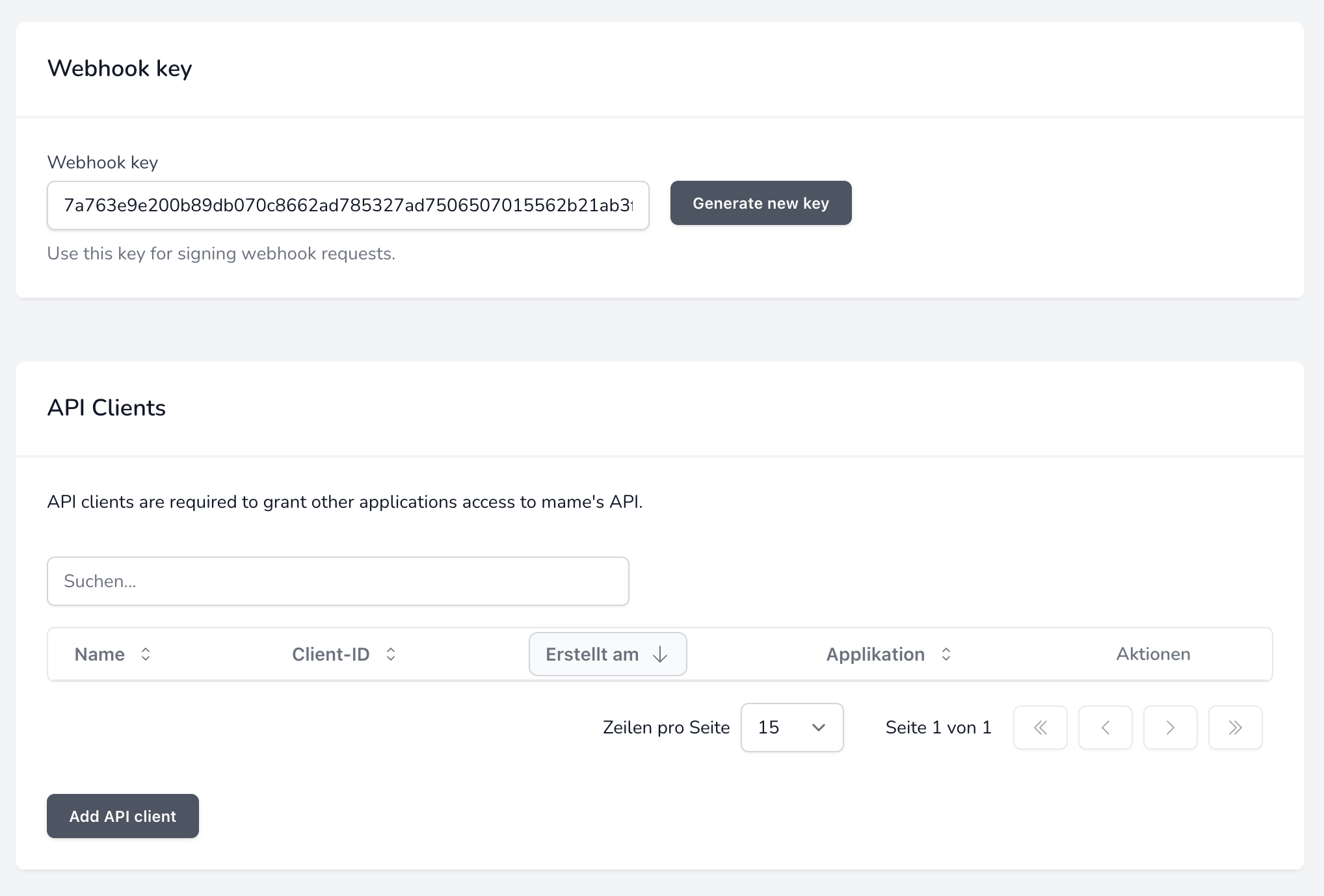The height and width of the screenshot is (896, 1324).
Task: Click the Erstellt am down-arrow icon
Action: tap(660, 654)
